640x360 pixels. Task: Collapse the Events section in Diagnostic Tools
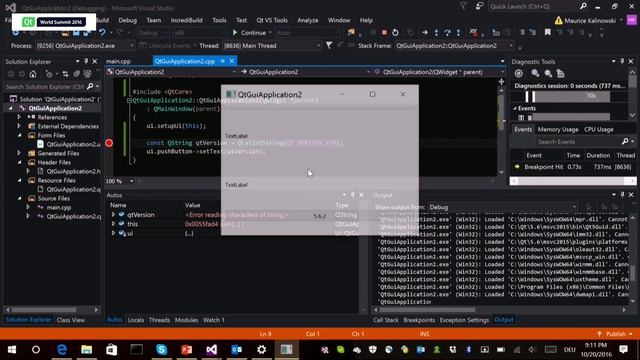[x=514, y=108]
